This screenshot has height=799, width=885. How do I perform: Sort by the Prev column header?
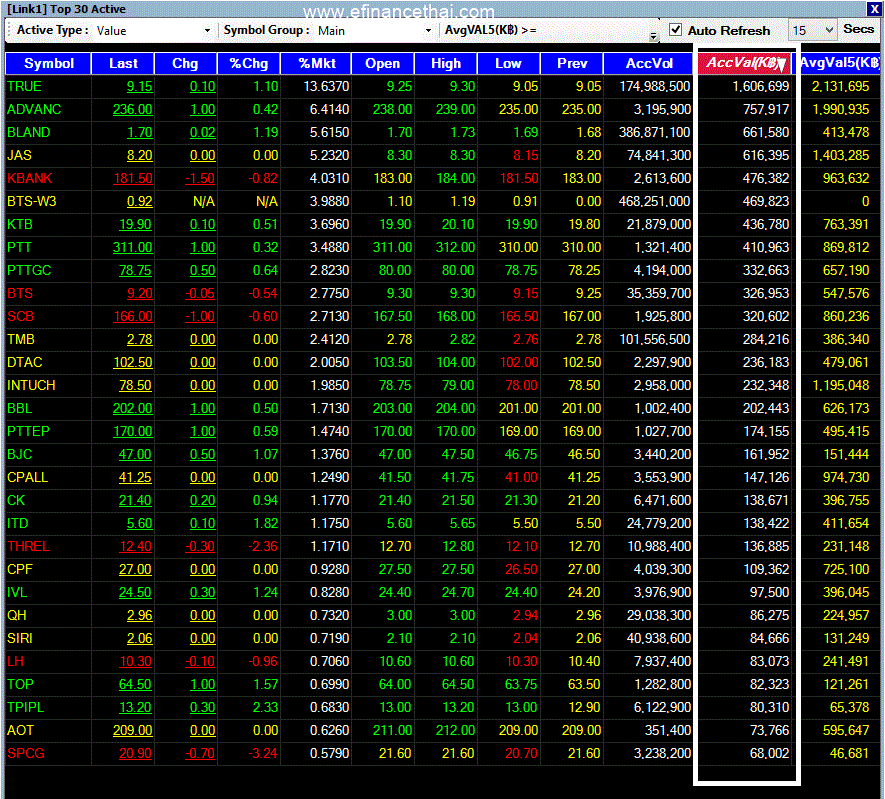pyautogui.click(x=572, y=63)
